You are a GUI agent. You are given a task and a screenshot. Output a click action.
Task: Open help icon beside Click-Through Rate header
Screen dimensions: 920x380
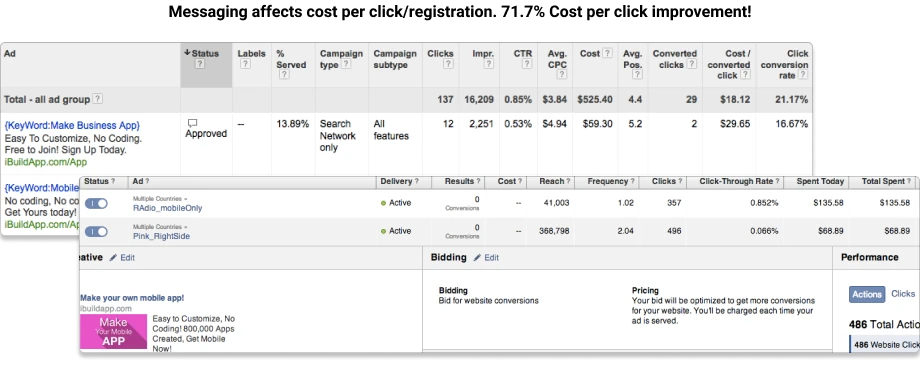(x=778, y=182)
